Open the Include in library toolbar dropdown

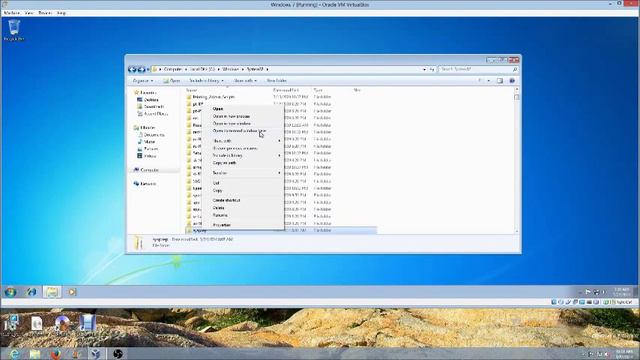coord(206,81)
